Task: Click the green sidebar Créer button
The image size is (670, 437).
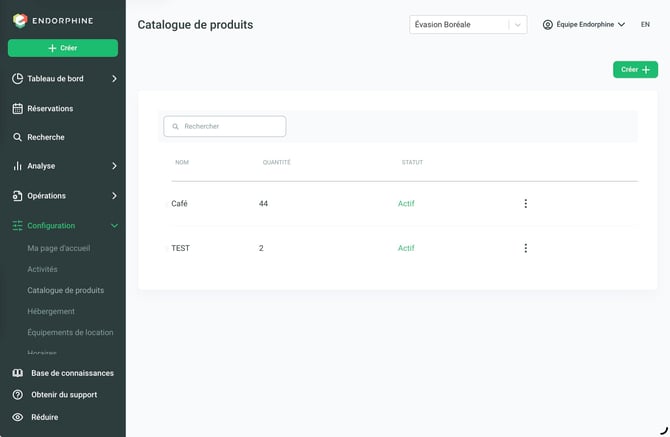Action: coord(63,48)
